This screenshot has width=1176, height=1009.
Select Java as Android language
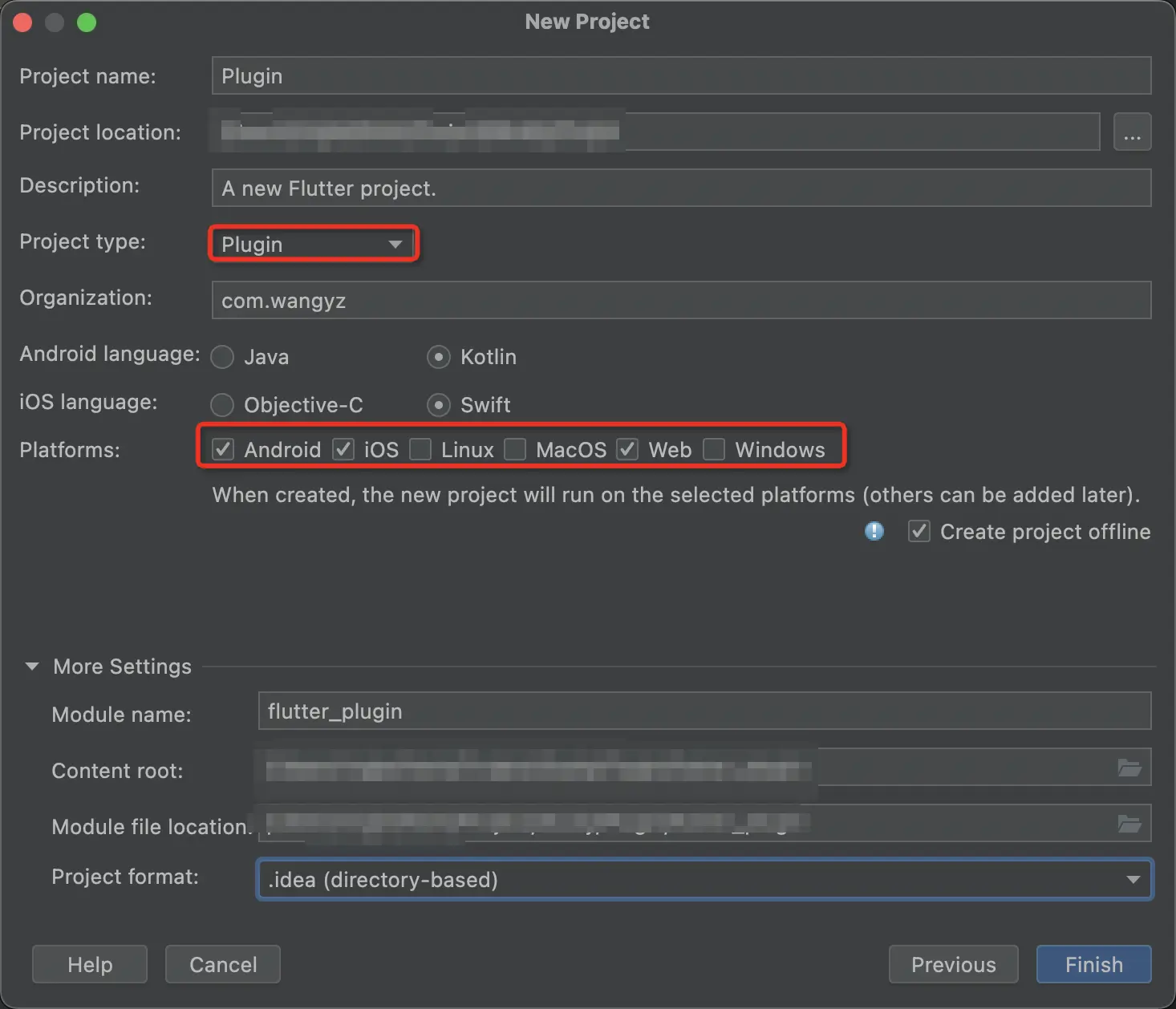[222, 357]
